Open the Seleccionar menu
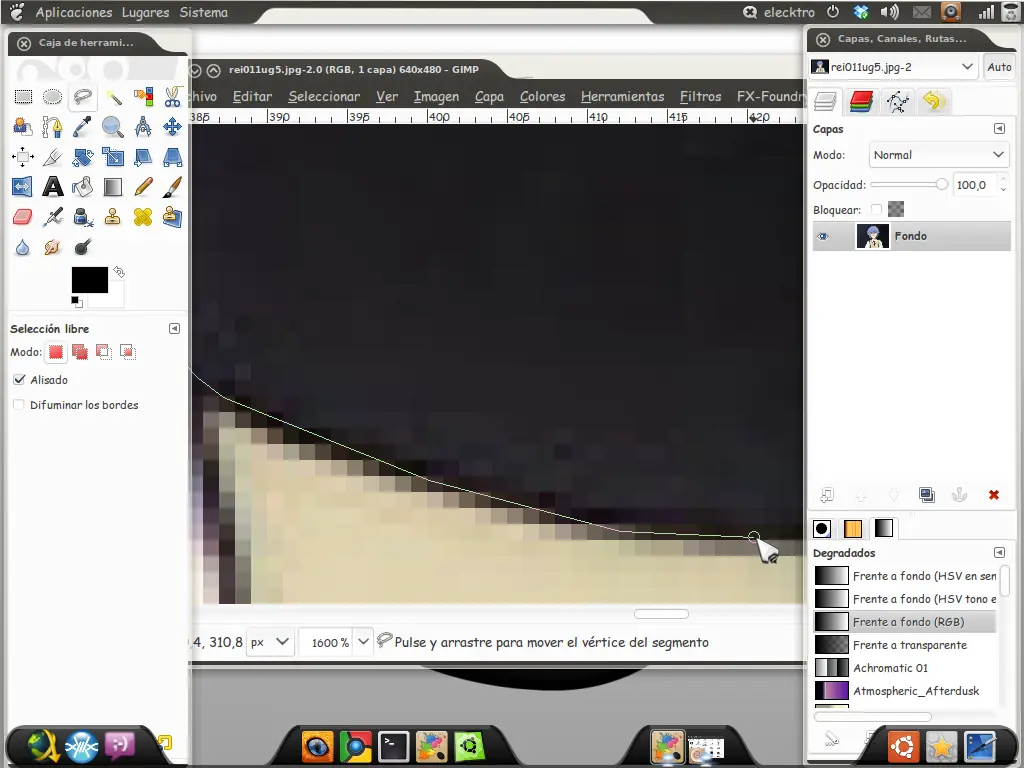The image size is (1024, 768). click(324, 97)
